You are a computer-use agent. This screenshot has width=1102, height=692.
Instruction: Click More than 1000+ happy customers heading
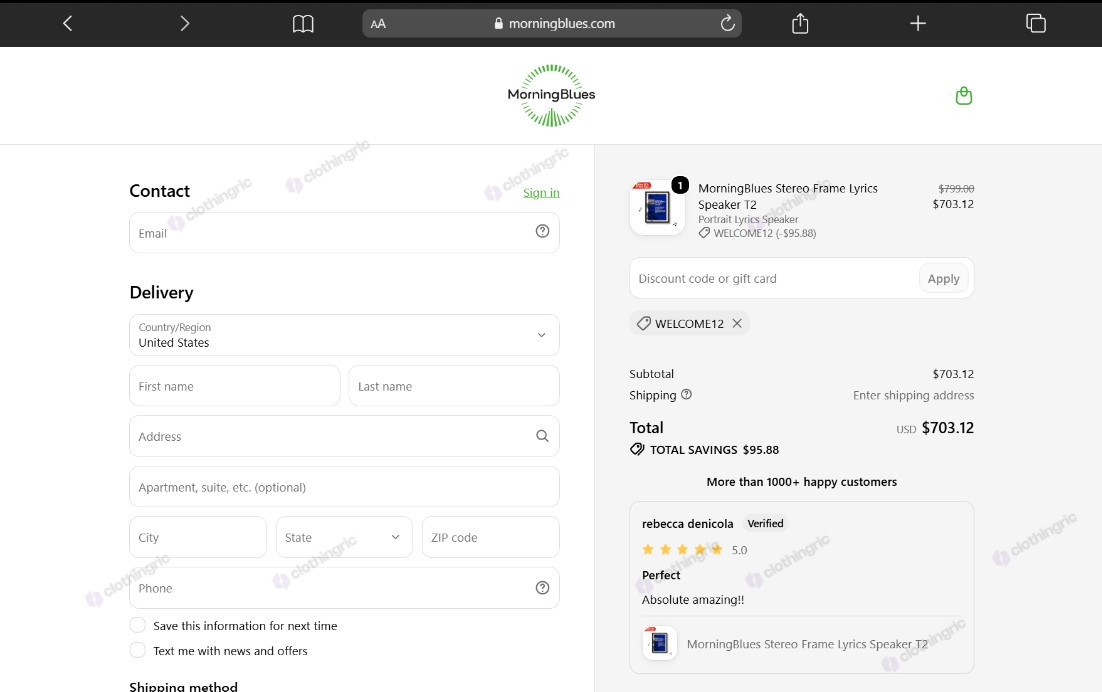[801, 482]
